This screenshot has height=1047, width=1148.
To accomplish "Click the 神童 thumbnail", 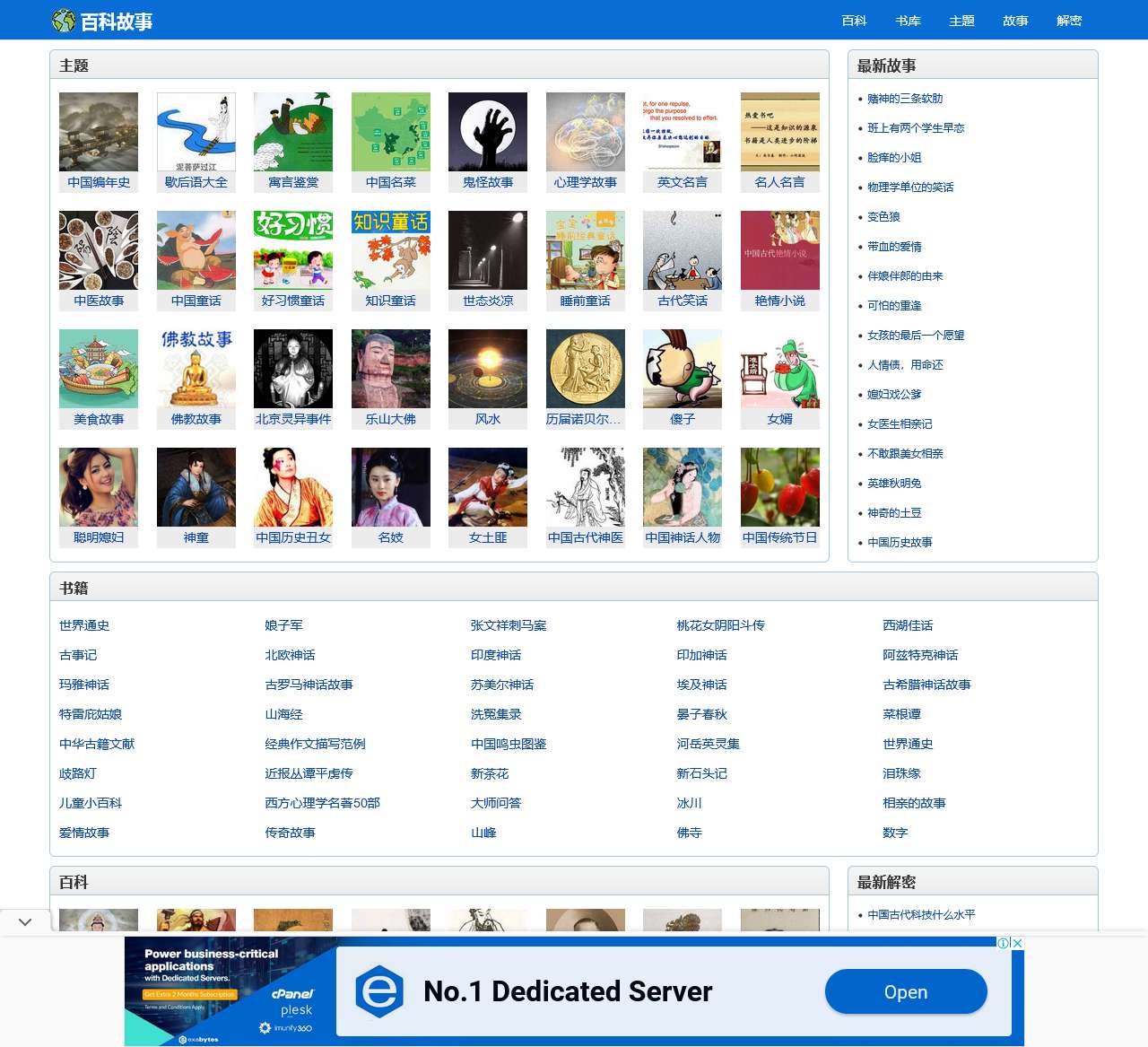I will point(196,487).
